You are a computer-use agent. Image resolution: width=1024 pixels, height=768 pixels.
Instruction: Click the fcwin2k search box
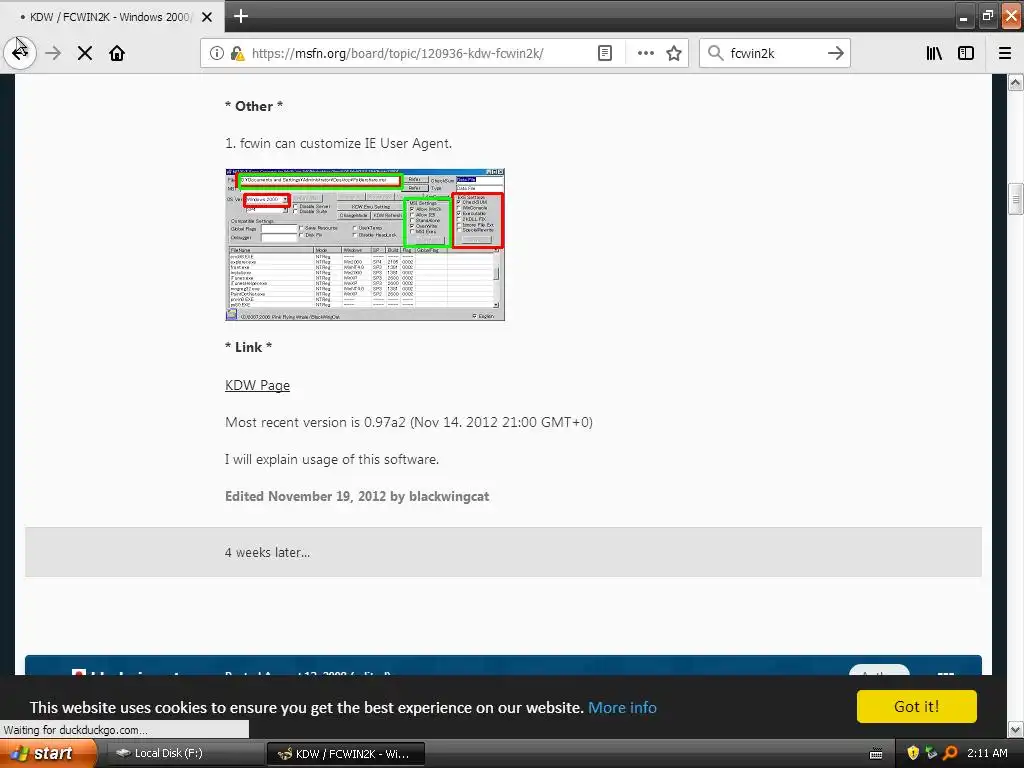click(775, 53)
